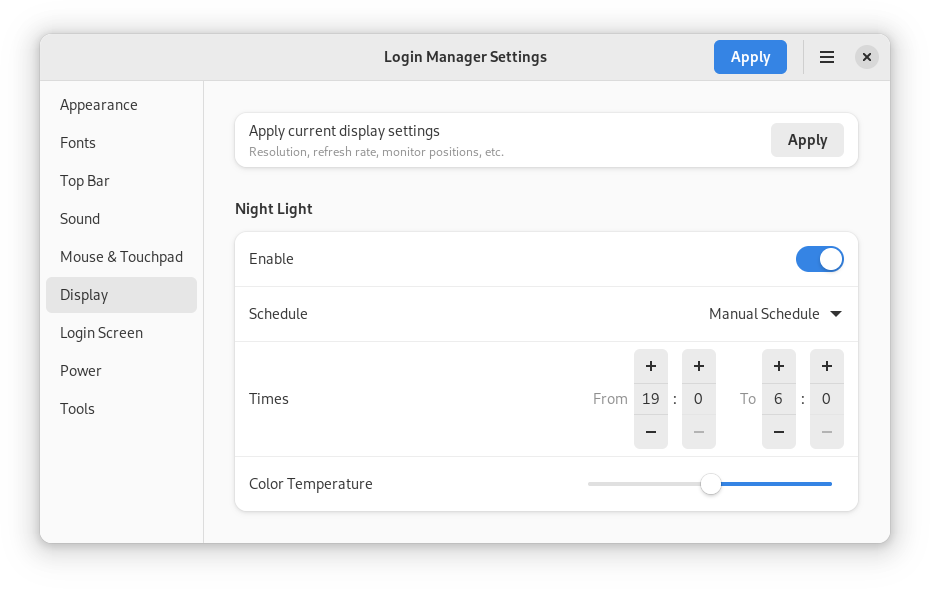Decrease the From hour value
Image resolution: width=930 pixels, height=589 pixels.
click(651, 432)
